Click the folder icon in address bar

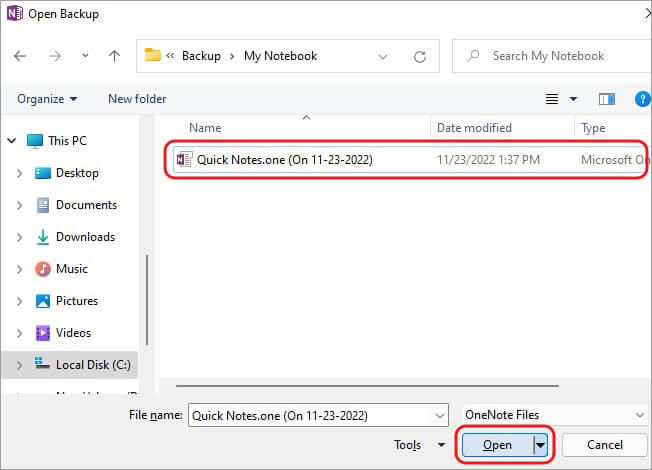coord(153,55)
